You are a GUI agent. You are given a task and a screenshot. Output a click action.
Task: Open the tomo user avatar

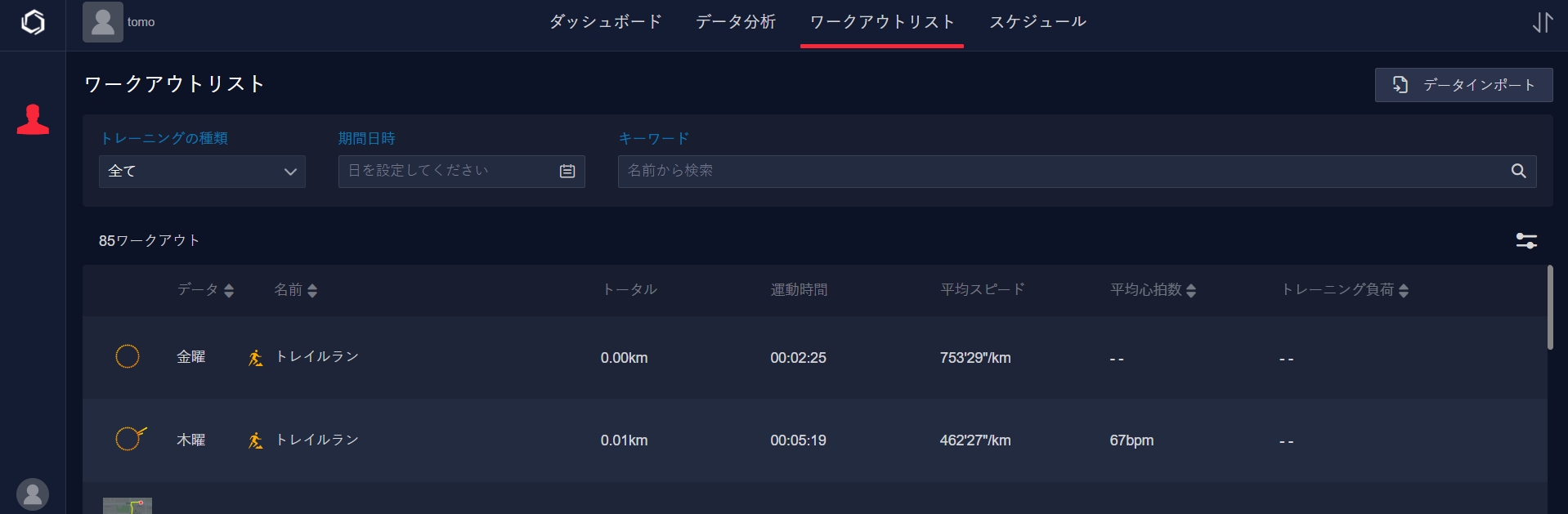click(103, 22)
